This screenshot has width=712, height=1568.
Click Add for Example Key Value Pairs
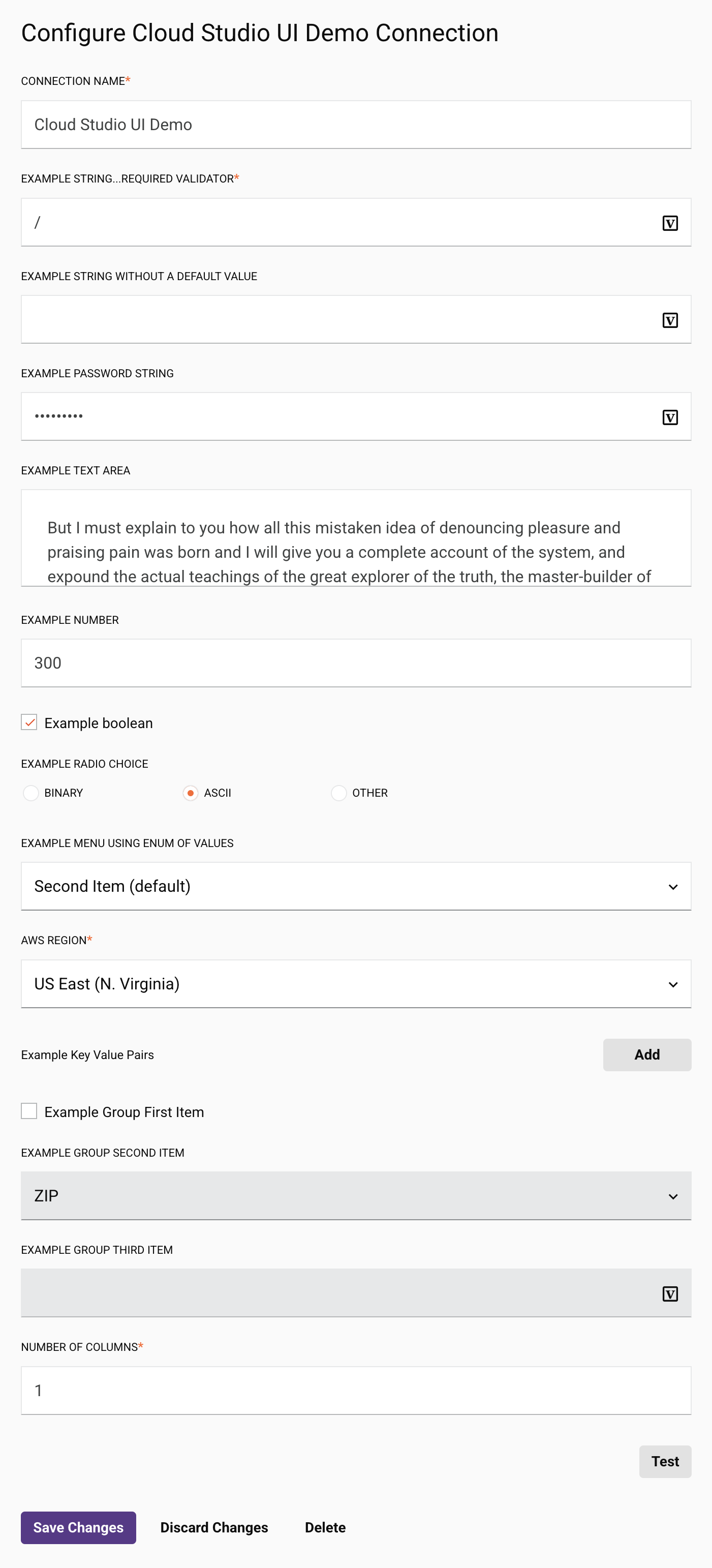click(x=647, y=1054)
